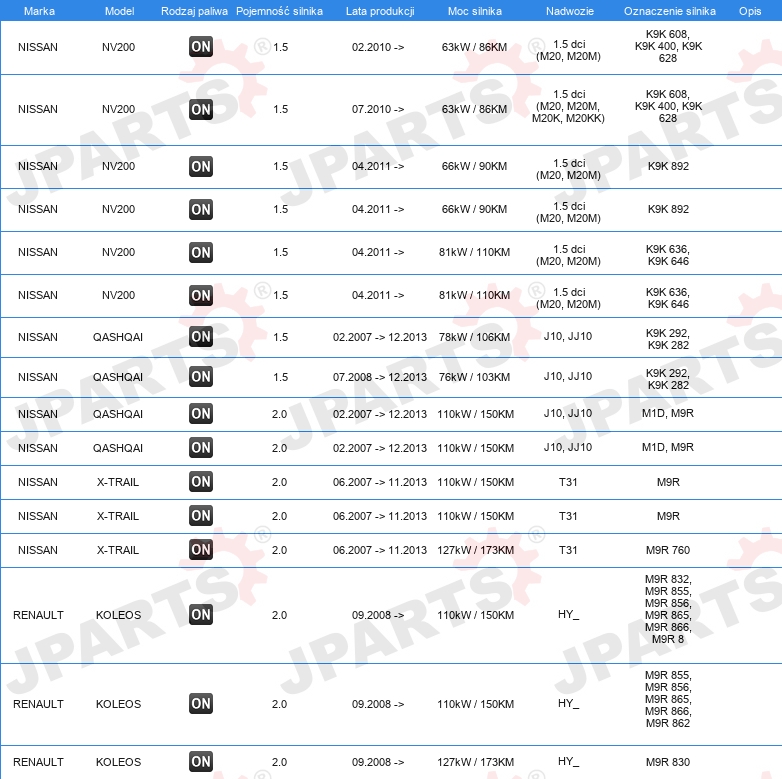Viewport: 782px width, 779px height.
Task: Click the Moc silnika column header
Action: point(475,11)
